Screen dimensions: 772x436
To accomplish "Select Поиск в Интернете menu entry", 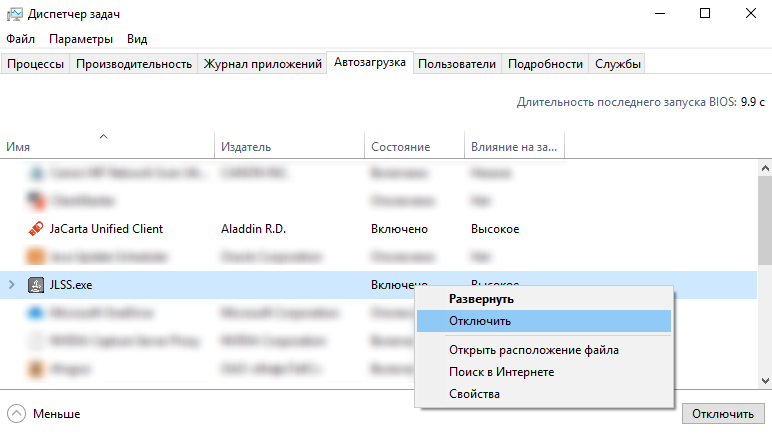I will click(x=501, y=372).
